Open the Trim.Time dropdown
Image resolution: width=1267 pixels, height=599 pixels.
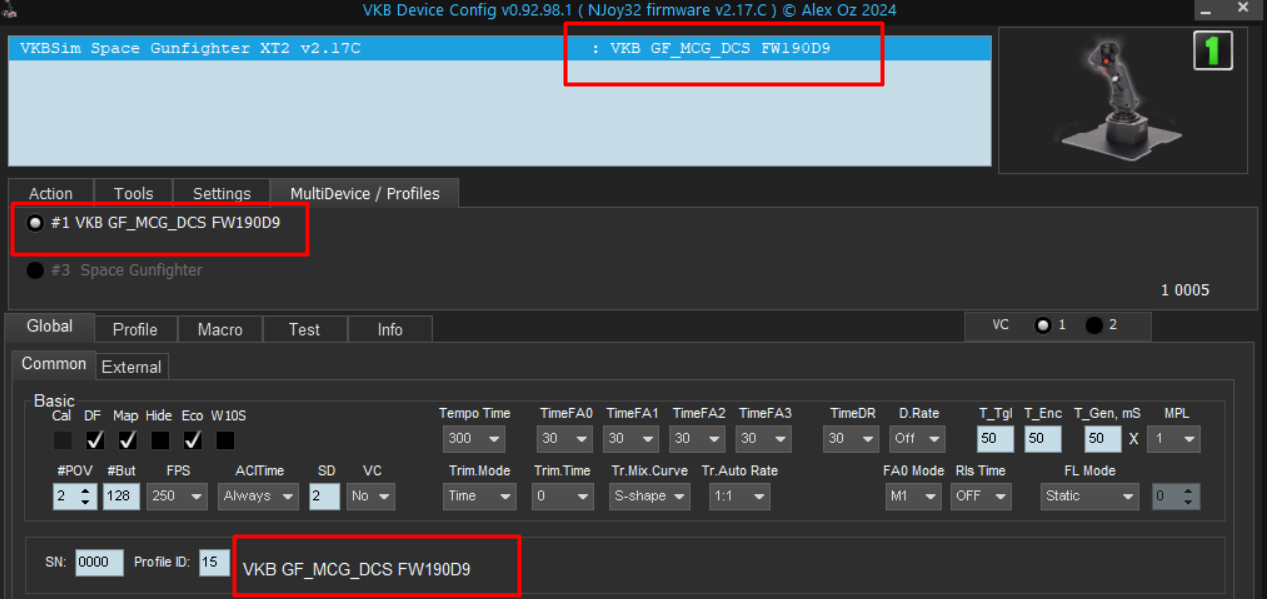pyautogui.click(x=562, y=496)
